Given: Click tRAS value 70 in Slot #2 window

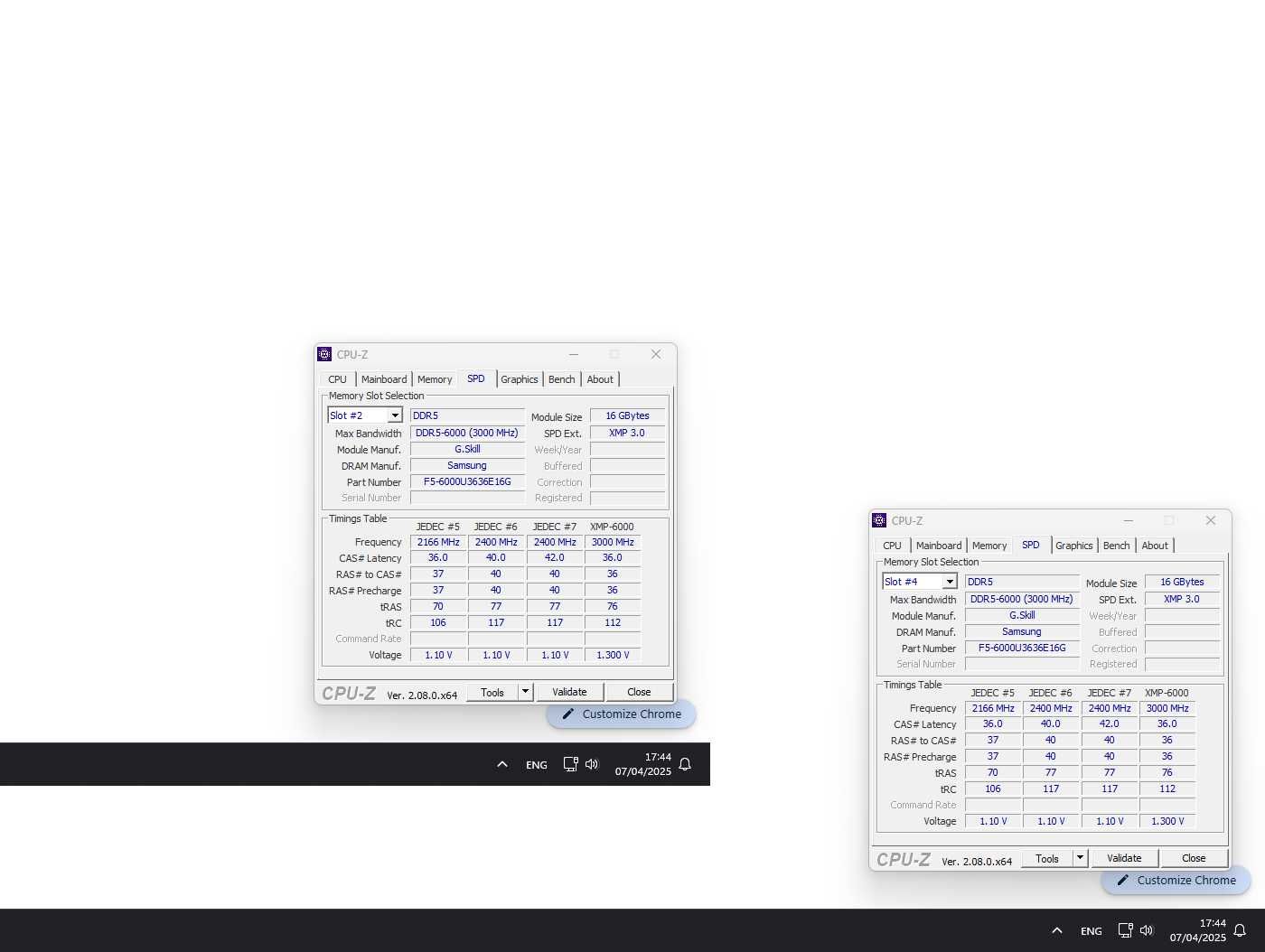Looking at the screenshot, I should point(438,606).
